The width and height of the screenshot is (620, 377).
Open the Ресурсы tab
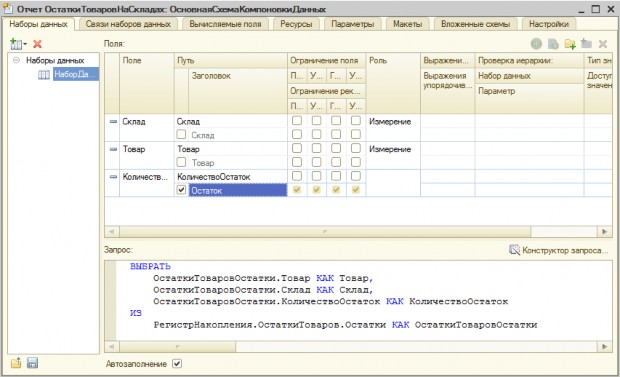point(296,24)
